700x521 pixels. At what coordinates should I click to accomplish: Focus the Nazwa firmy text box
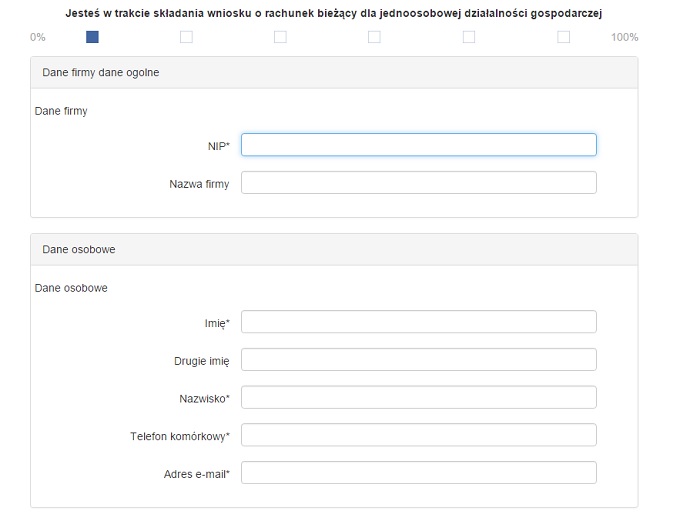pos(419,183)
